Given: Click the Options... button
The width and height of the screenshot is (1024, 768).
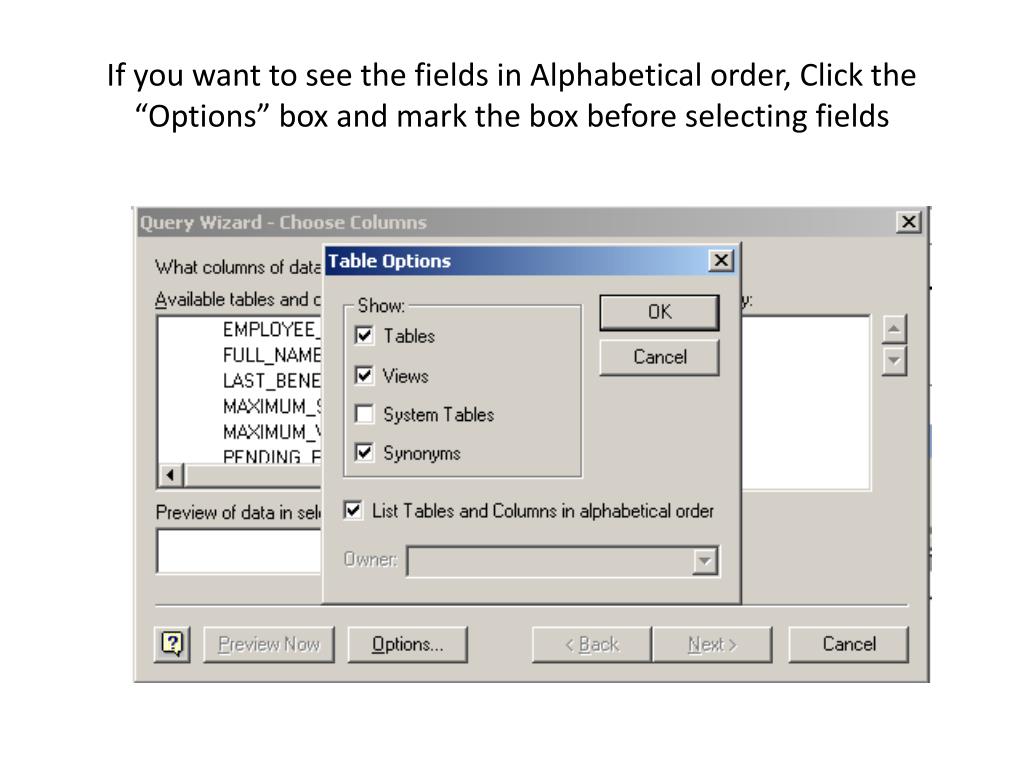Looking at the screenshot, I should point(408,645).
